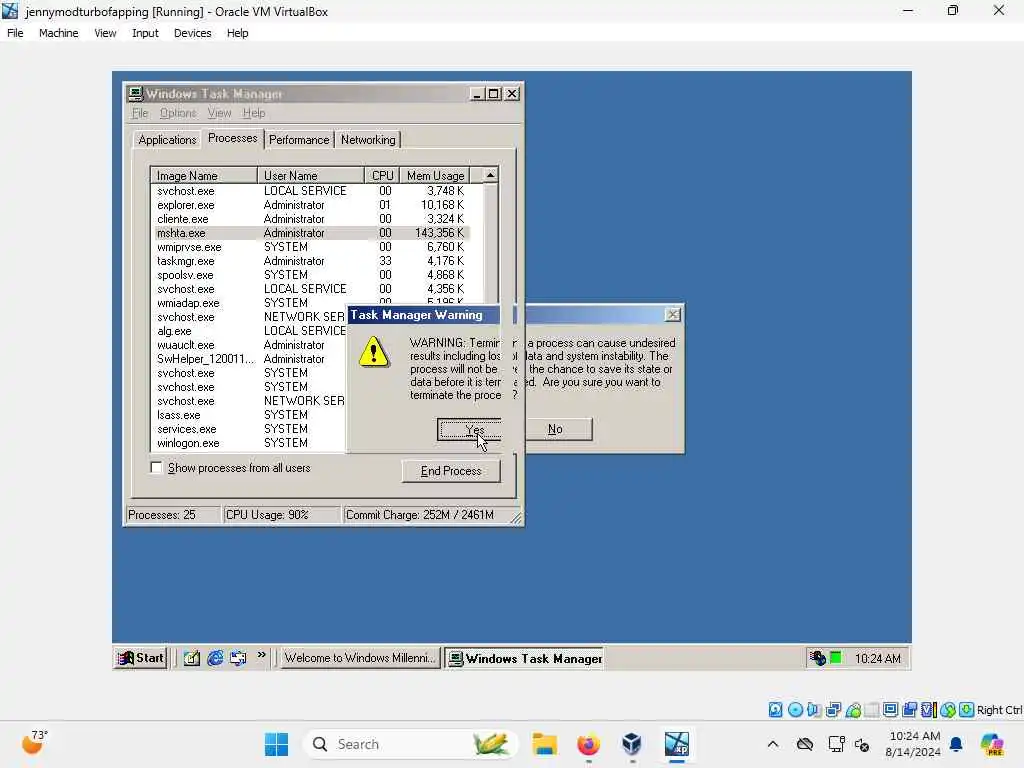Open Firefox from host taskbar
This screenshot has height=768, width=1024.
(x=588, y=744)
